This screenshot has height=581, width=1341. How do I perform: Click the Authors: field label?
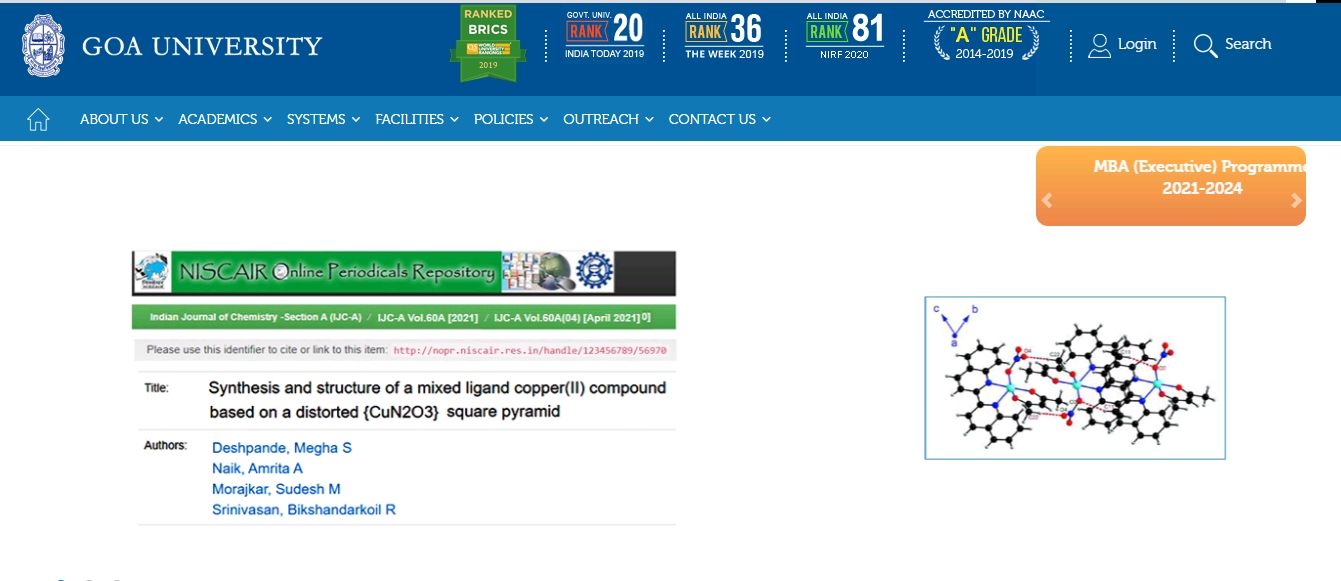click(x=165, y=444)
